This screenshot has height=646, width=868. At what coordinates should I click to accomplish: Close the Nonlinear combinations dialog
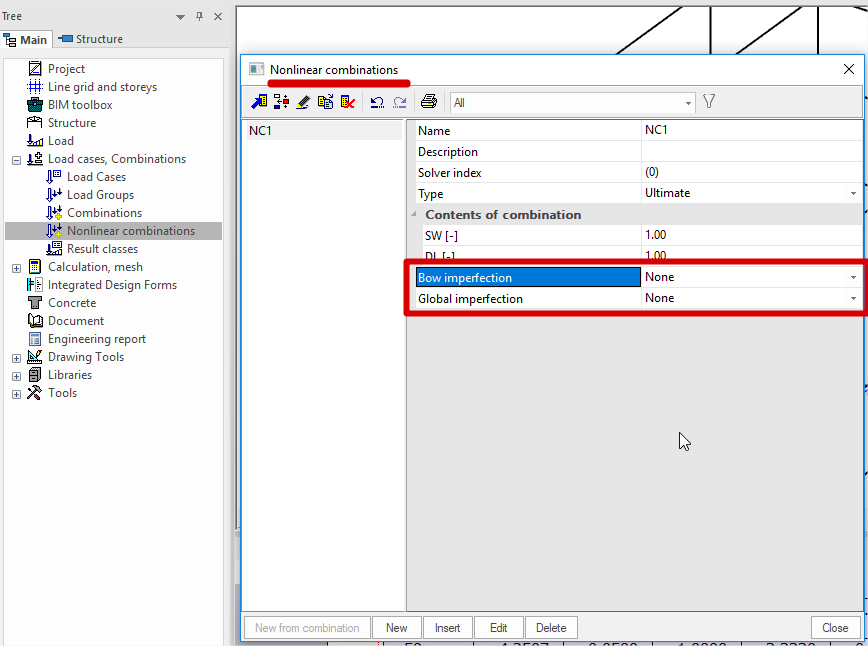pyautogui.click(x=849, y=69)
